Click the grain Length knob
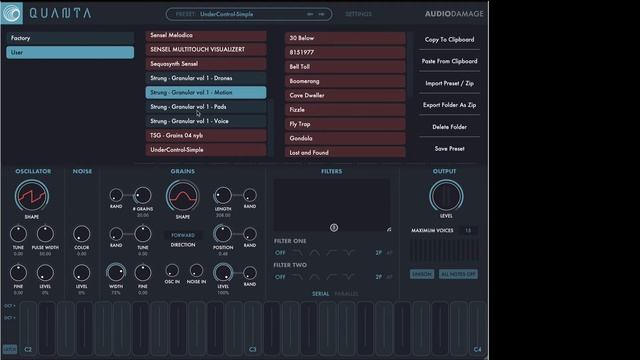 click(223, 196)
